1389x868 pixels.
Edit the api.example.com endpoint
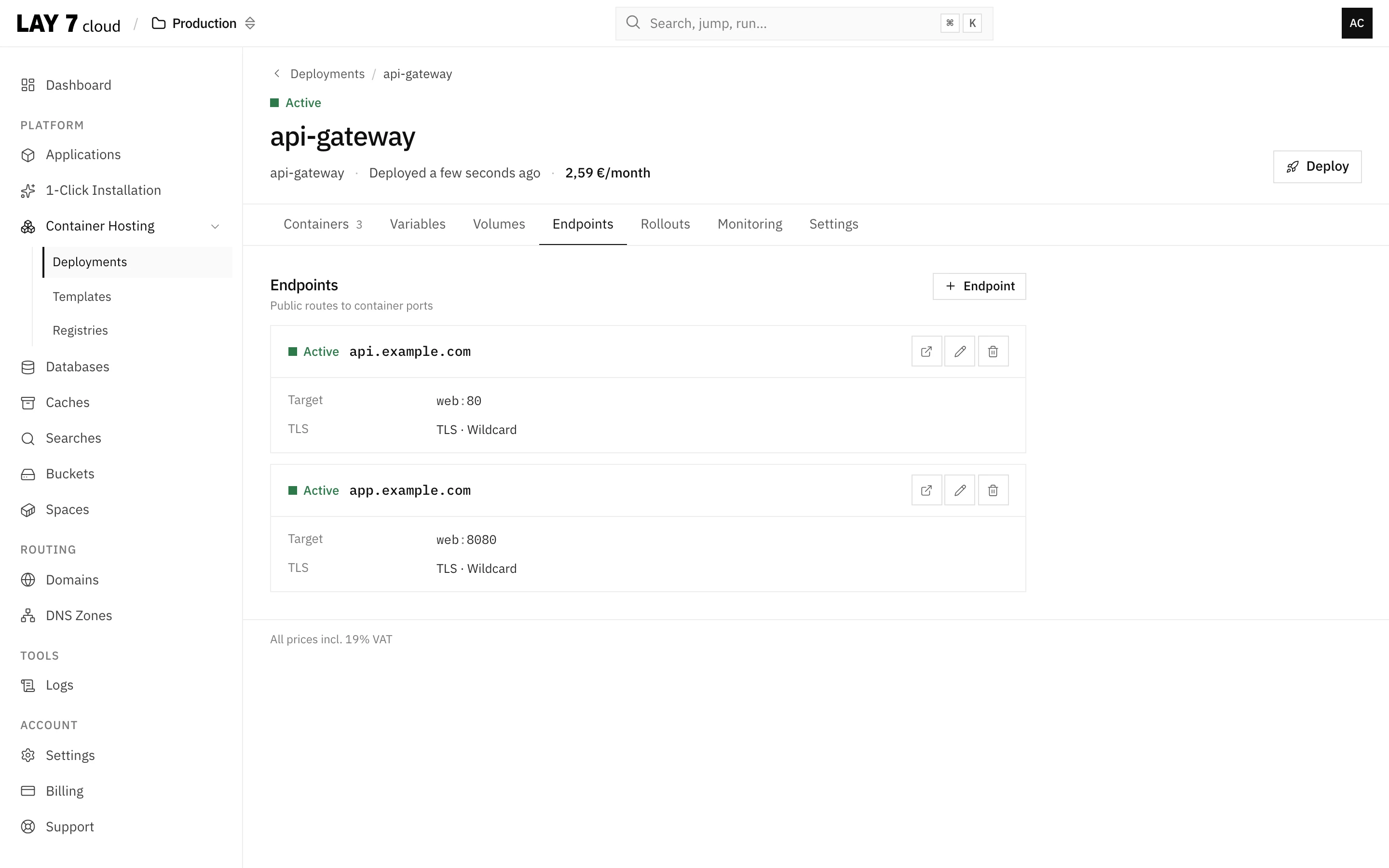960,352
